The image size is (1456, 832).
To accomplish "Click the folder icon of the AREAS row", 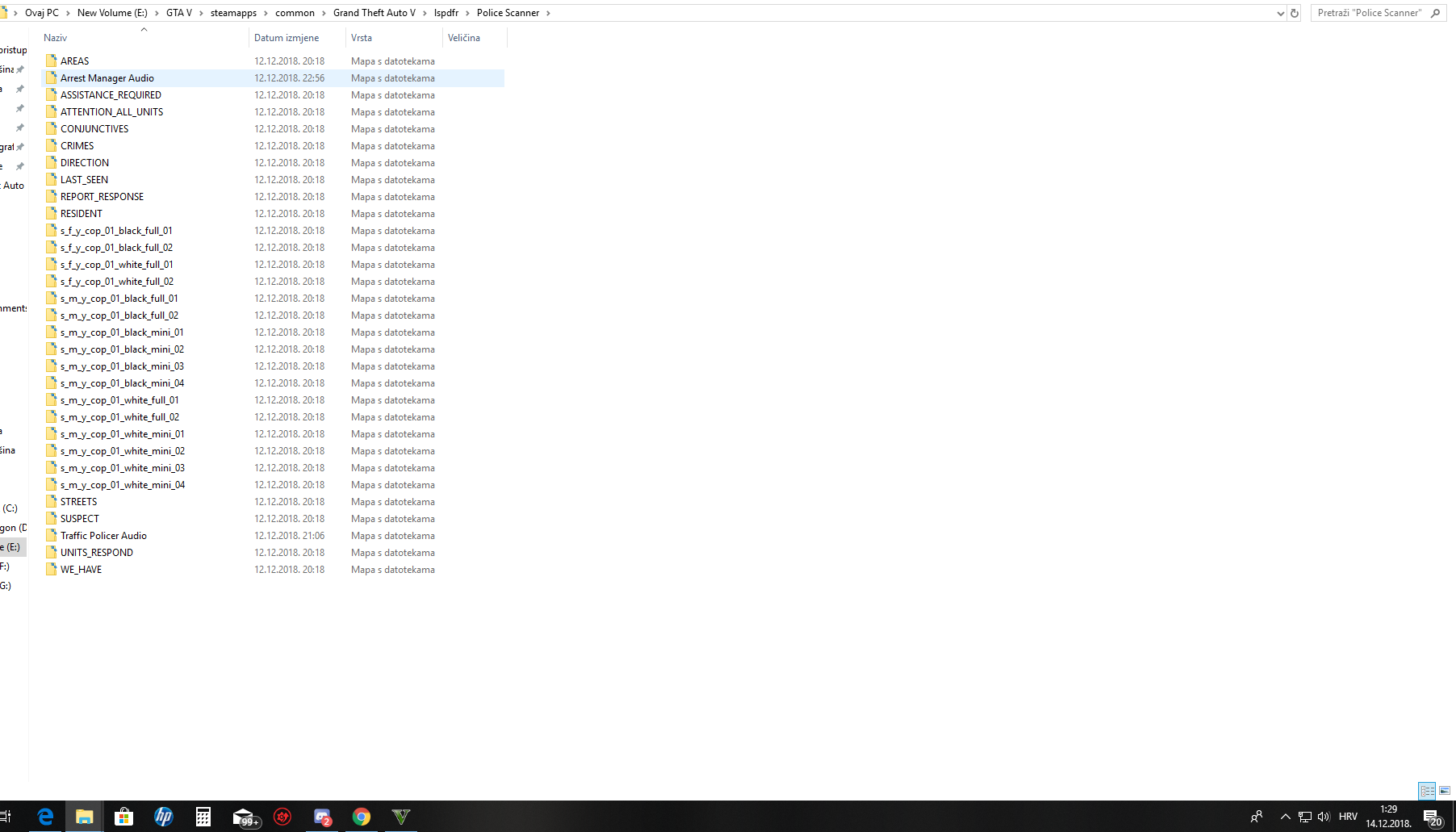I will point(52,61).
